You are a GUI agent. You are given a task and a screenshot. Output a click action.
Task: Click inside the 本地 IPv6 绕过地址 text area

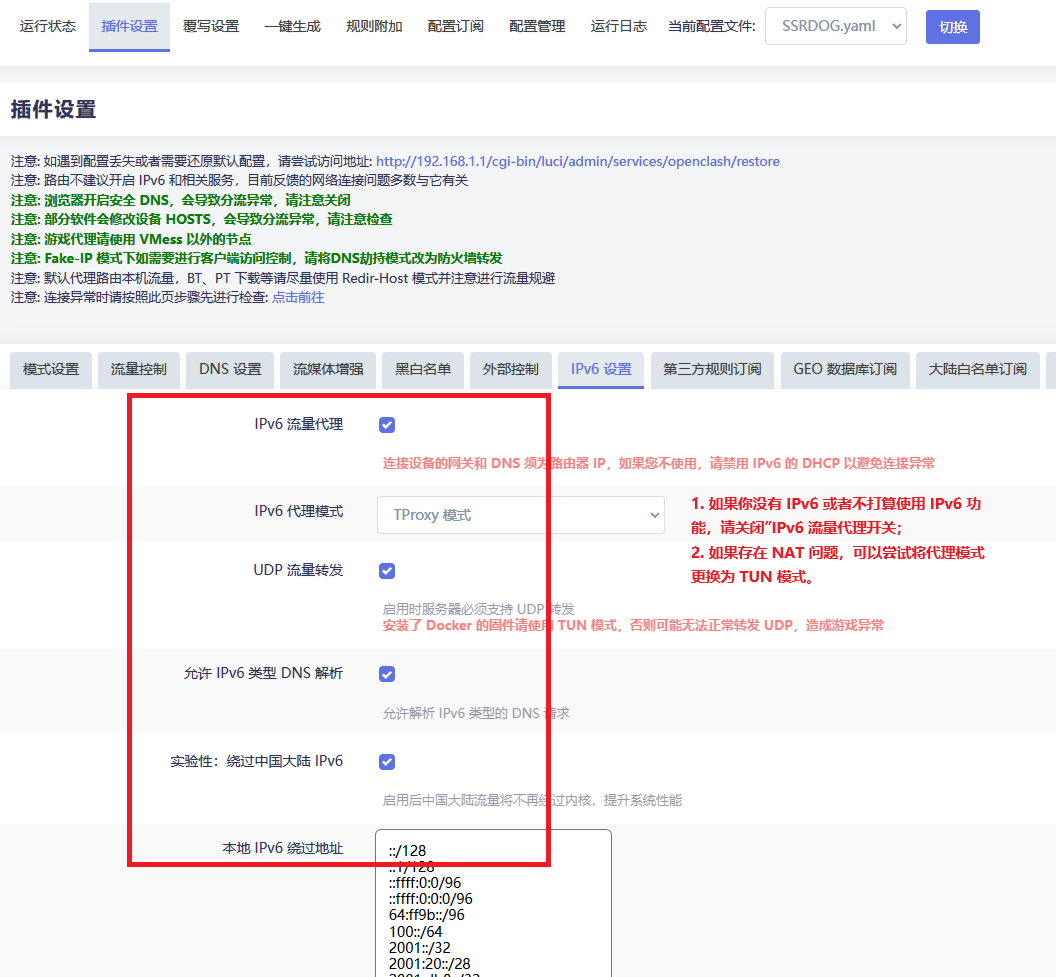(493, 900)
